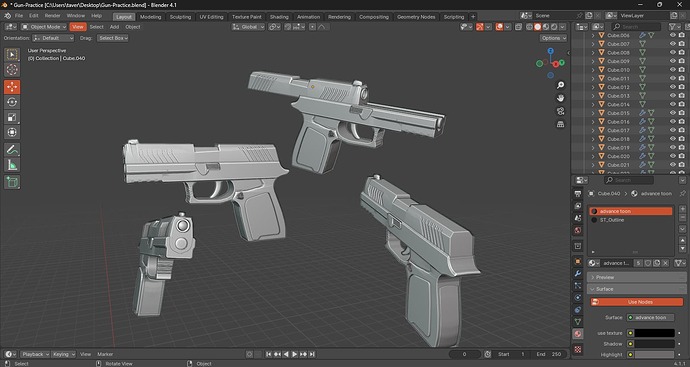Toggle visibility eye for Cube.015
This screenshot has width=690, height=367.
tap(672, 113)
